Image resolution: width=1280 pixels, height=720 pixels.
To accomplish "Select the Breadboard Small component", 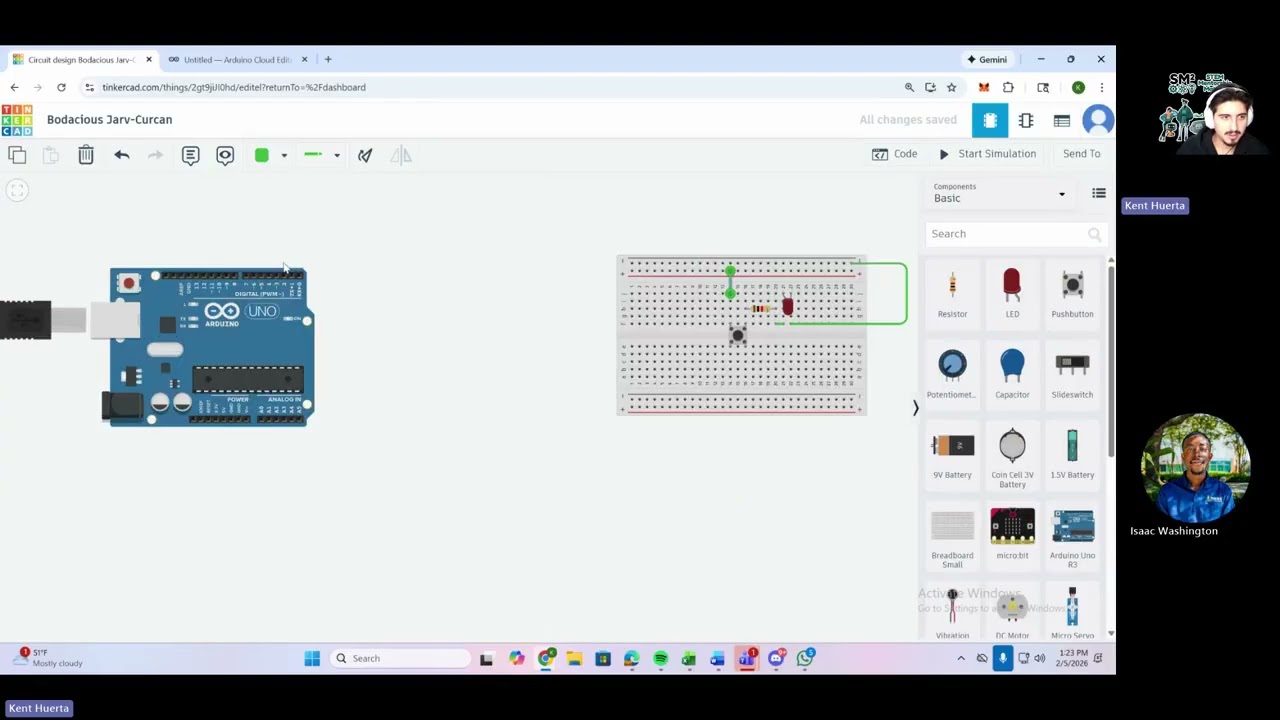I will click(x=952, y=538).
